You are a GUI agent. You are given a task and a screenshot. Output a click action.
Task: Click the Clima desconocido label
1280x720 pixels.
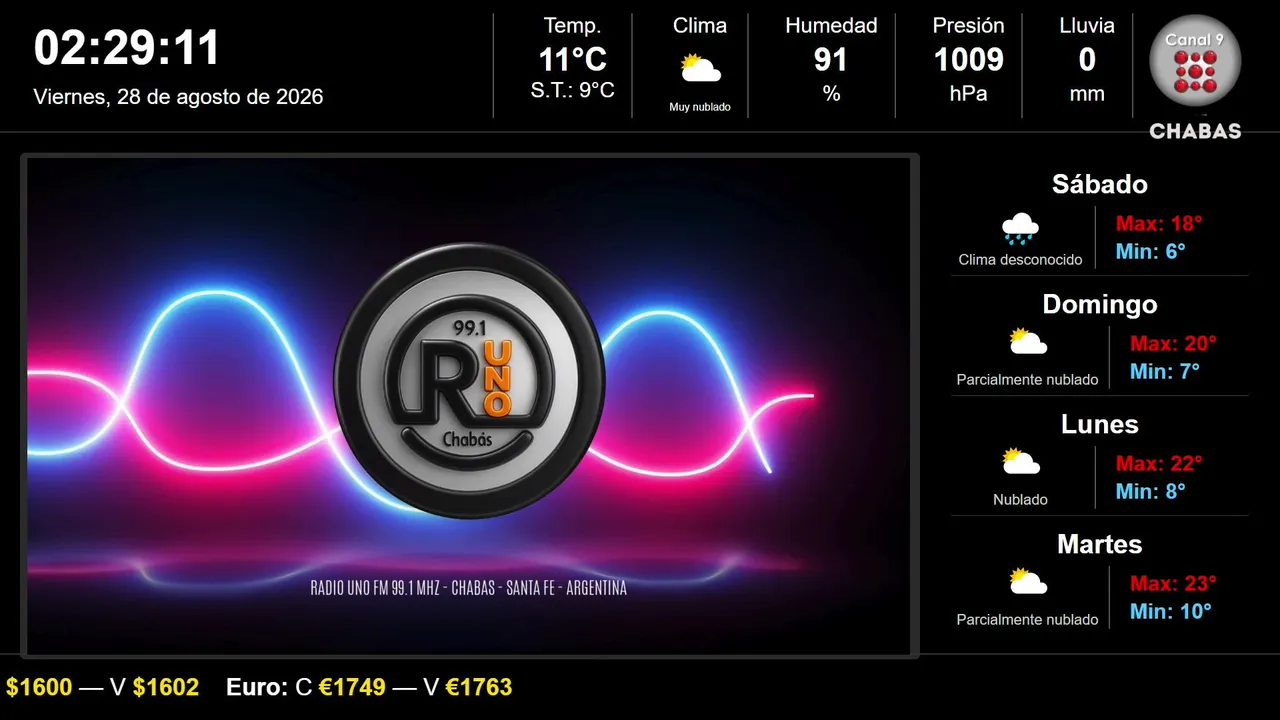tap(1020, 260)
